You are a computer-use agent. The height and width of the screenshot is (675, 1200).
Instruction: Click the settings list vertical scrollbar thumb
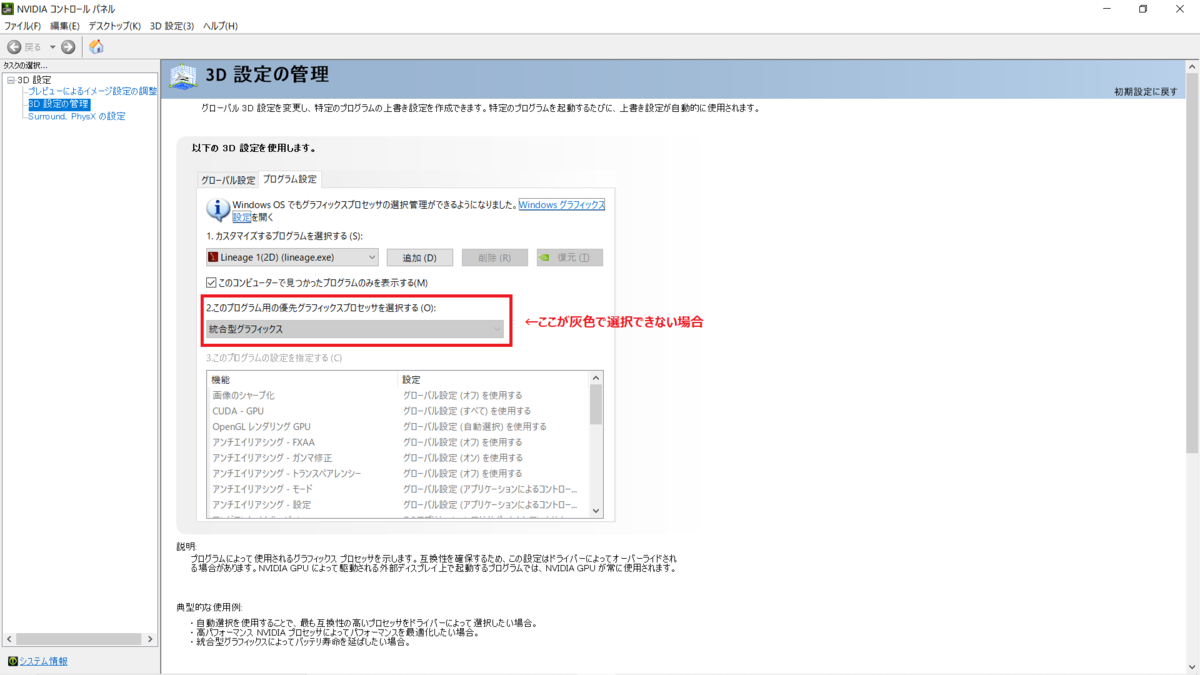pos(597,405)
